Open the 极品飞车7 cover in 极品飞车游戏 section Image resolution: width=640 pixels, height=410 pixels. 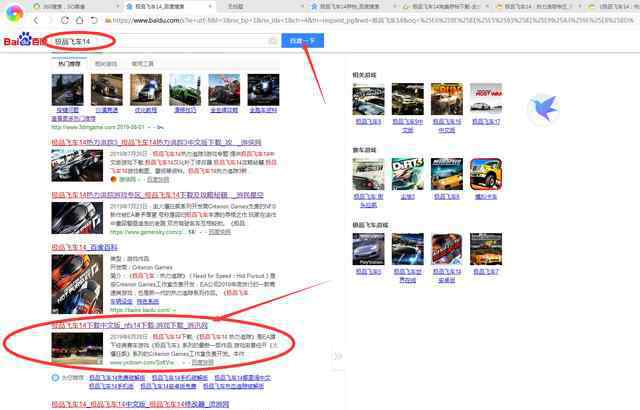coord(486,249)
